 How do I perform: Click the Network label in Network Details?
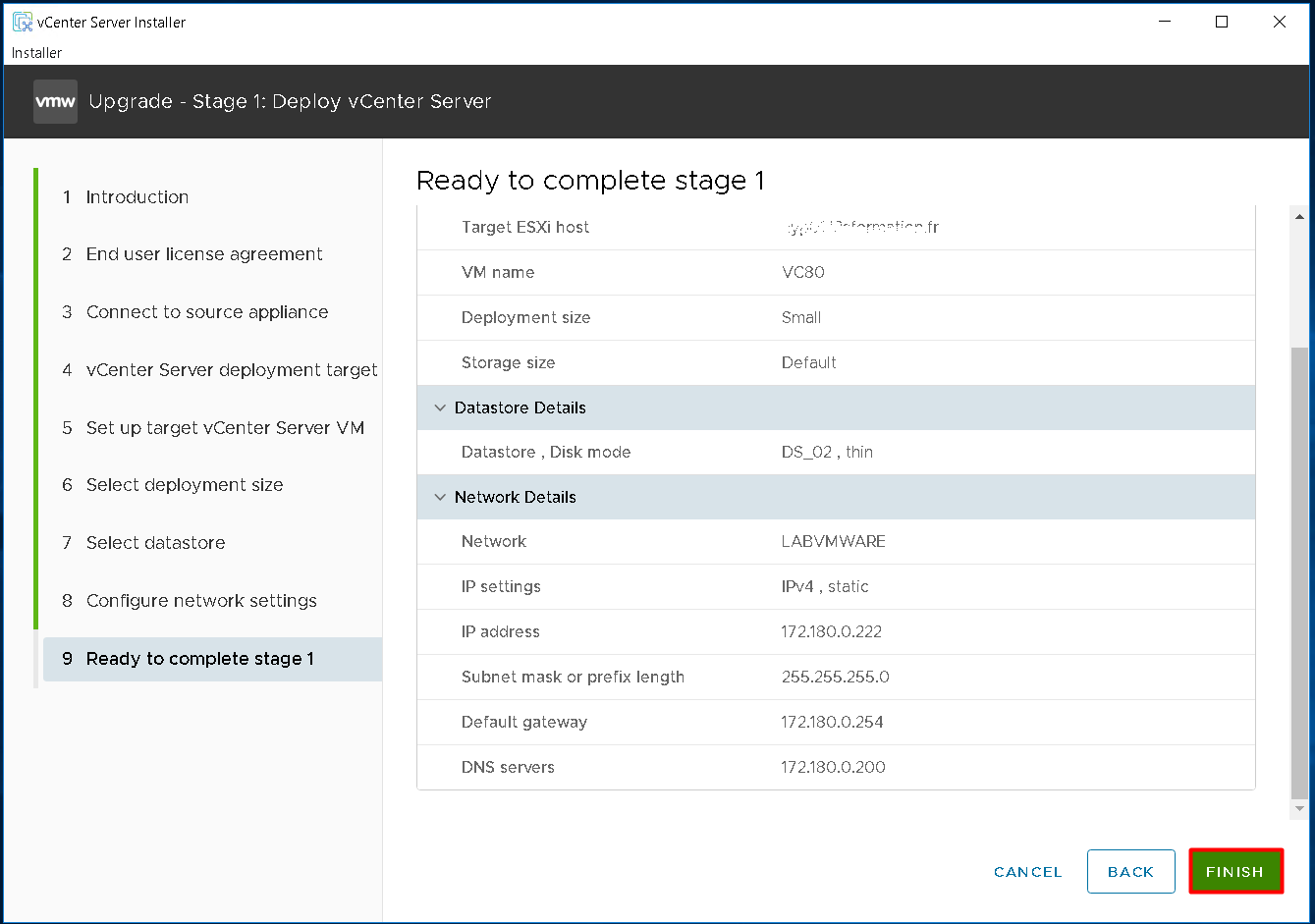(x=494, y=541)
